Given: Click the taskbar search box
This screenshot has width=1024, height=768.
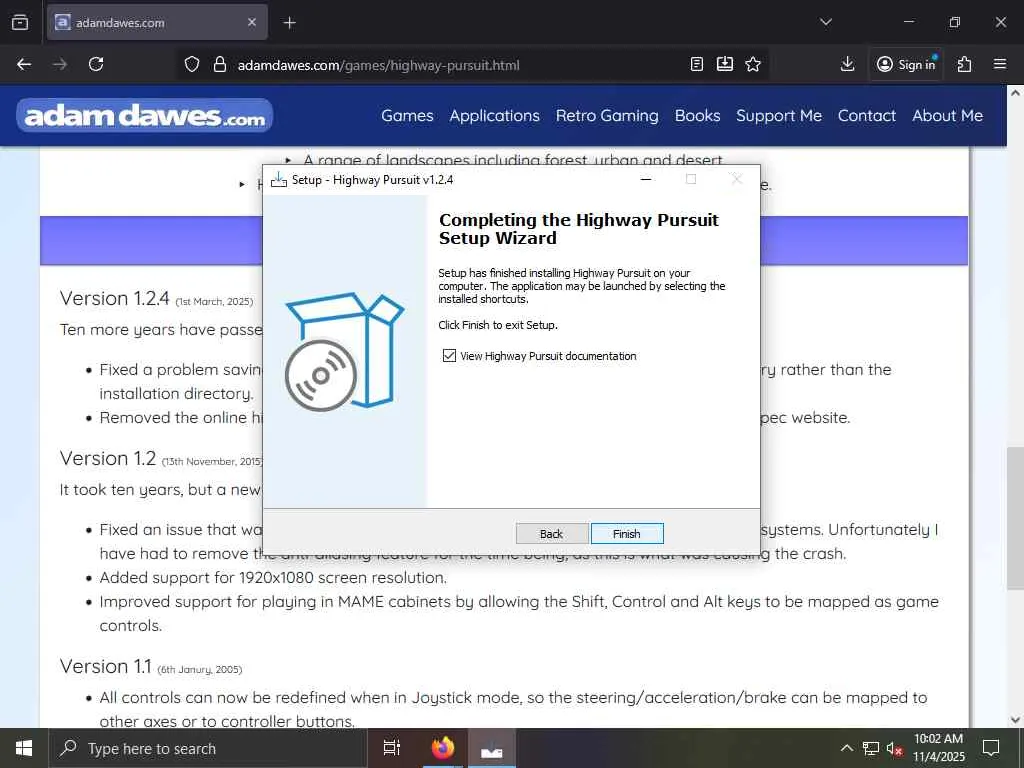Looking at the screenshot, I should (x=208, y=748).
